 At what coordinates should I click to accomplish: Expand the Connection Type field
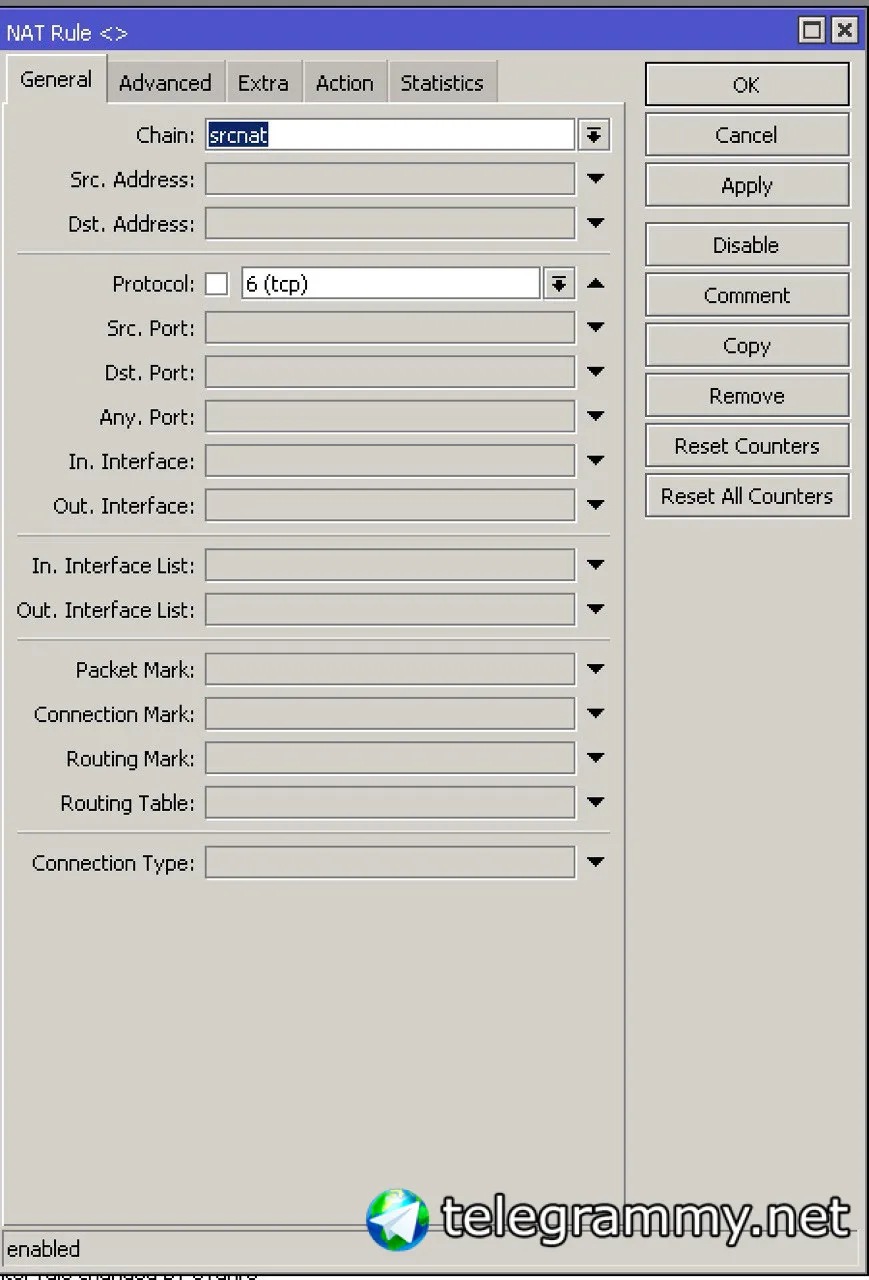click(x=596, y=862)
